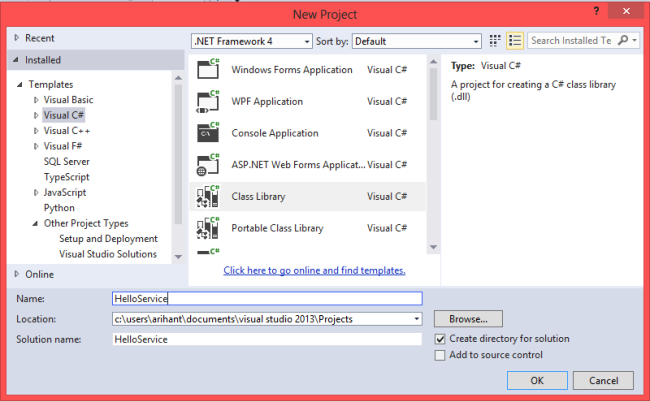This screenshot has height=402, width=650.
Task: Click the "Class Library" template name
Action: point(258,196)
